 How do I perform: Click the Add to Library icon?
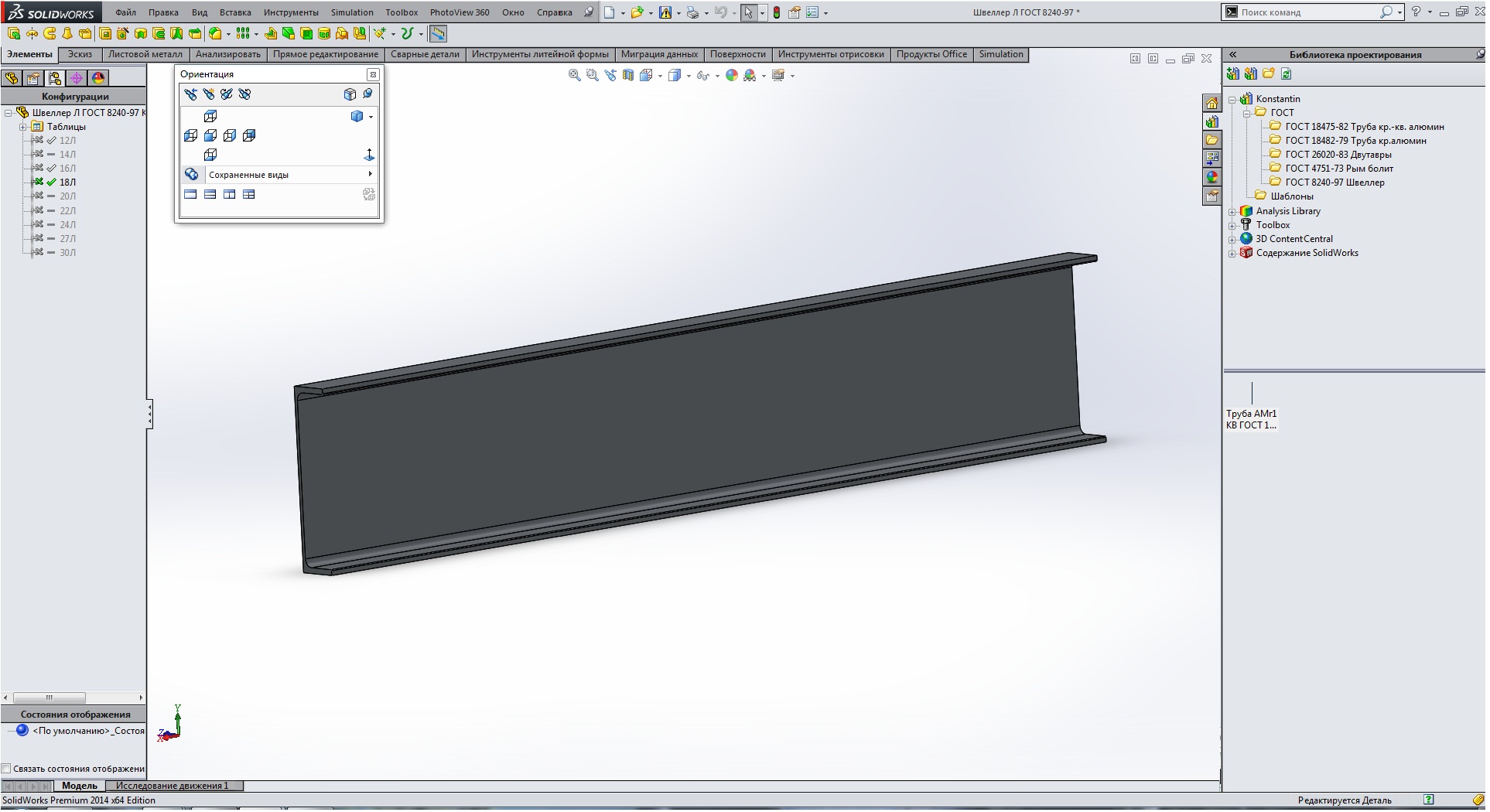tap(1232, 74)
